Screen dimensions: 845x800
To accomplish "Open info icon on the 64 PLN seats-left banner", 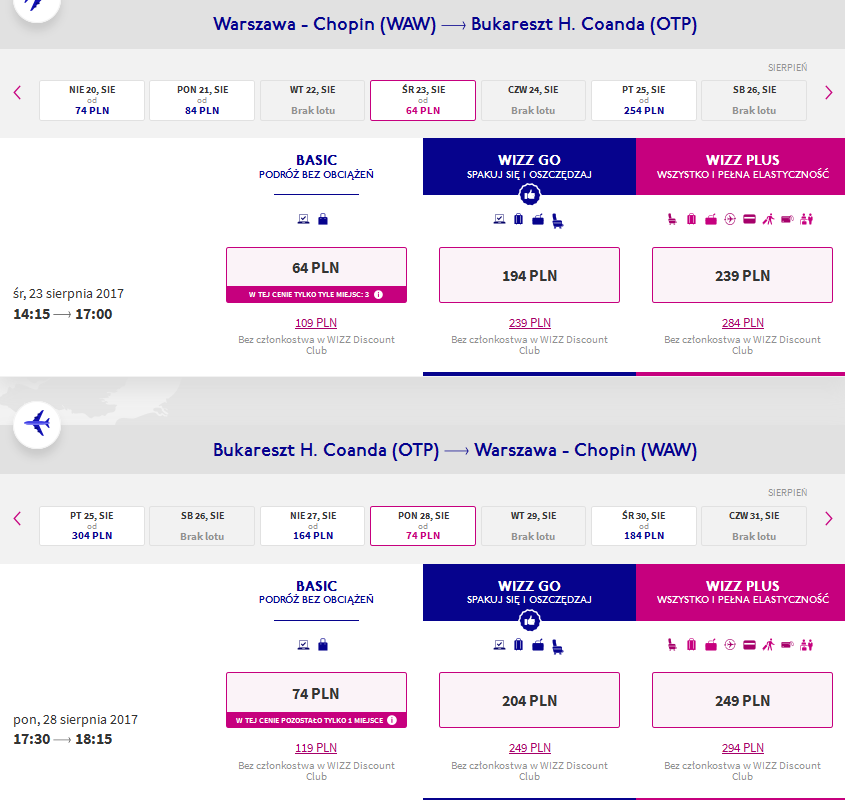I will tap(378, 294).
